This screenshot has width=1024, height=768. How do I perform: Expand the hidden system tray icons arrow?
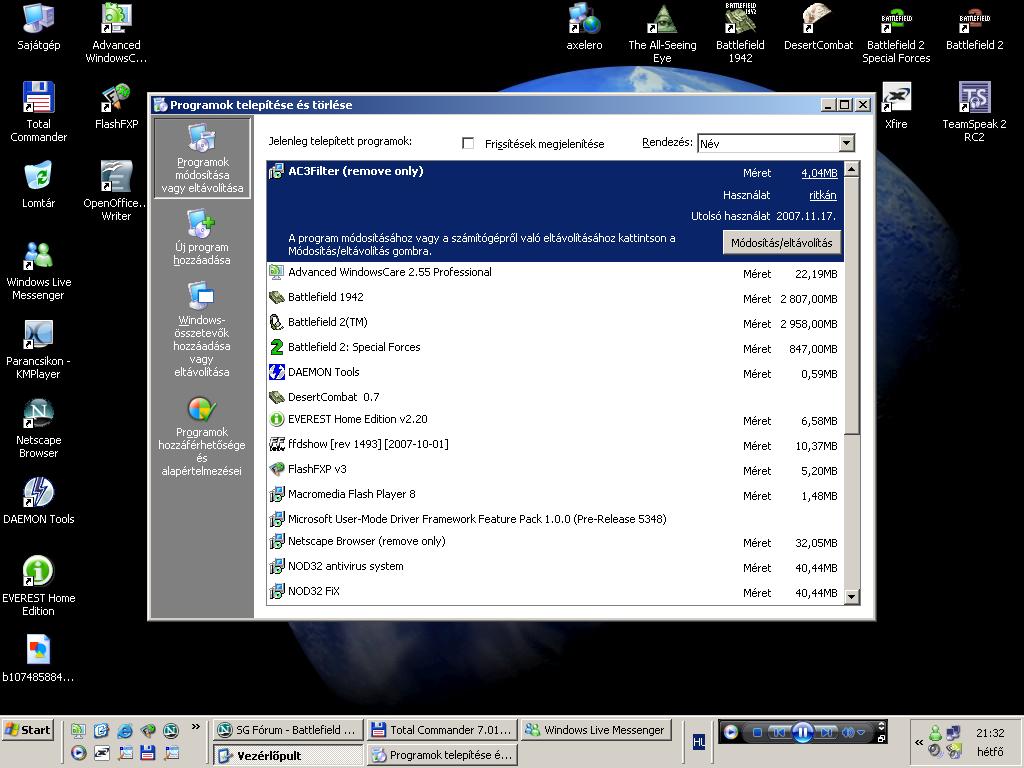pyautogui.click(x=918, y=742)
